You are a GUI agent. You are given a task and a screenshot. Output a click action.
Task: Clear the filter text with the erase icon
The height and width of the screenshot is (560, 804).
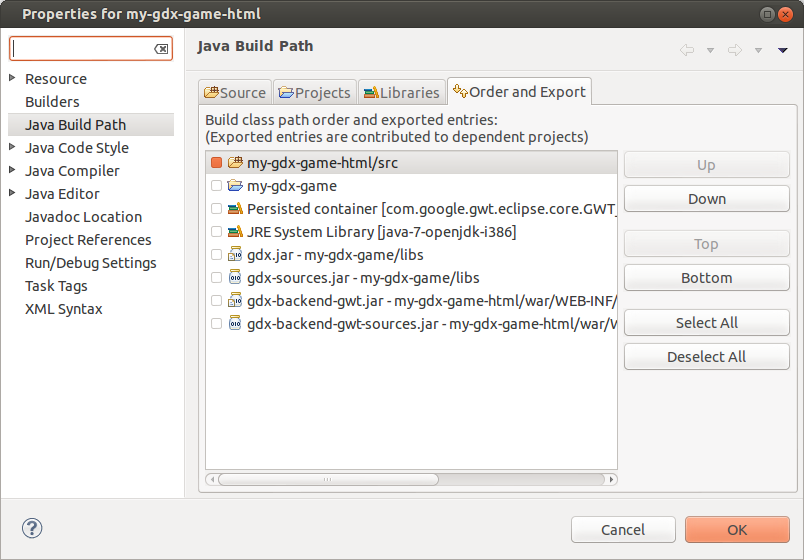(161, 49)
